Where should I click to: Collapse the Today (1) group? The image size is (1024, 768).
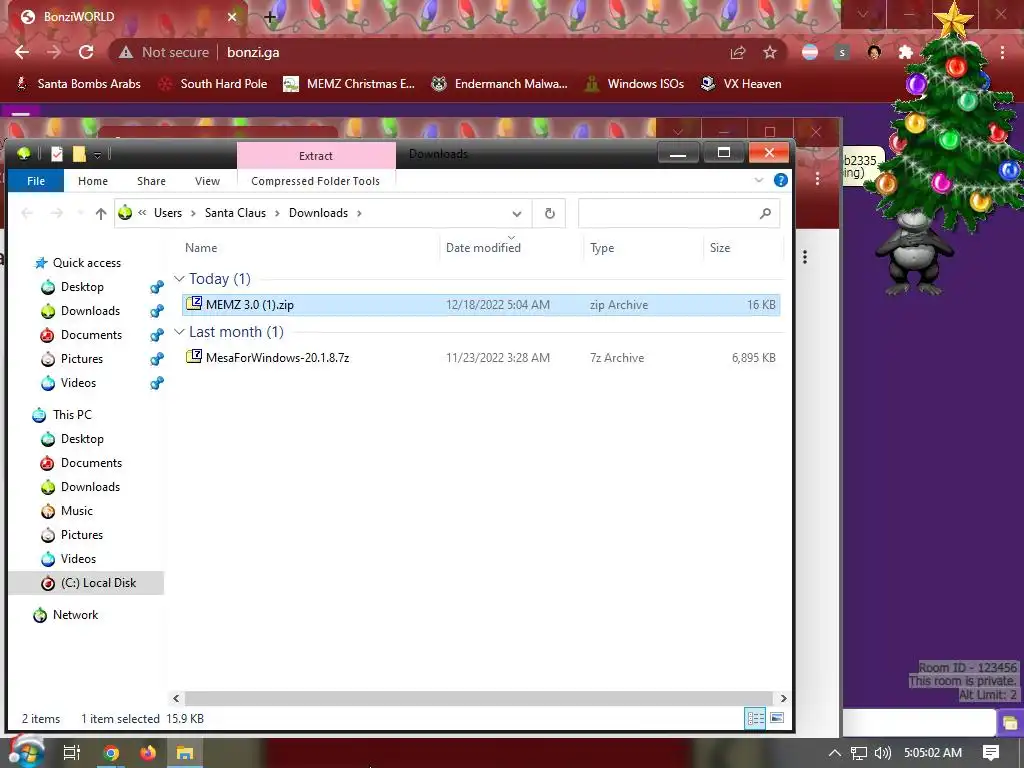[x=180, y=279]
